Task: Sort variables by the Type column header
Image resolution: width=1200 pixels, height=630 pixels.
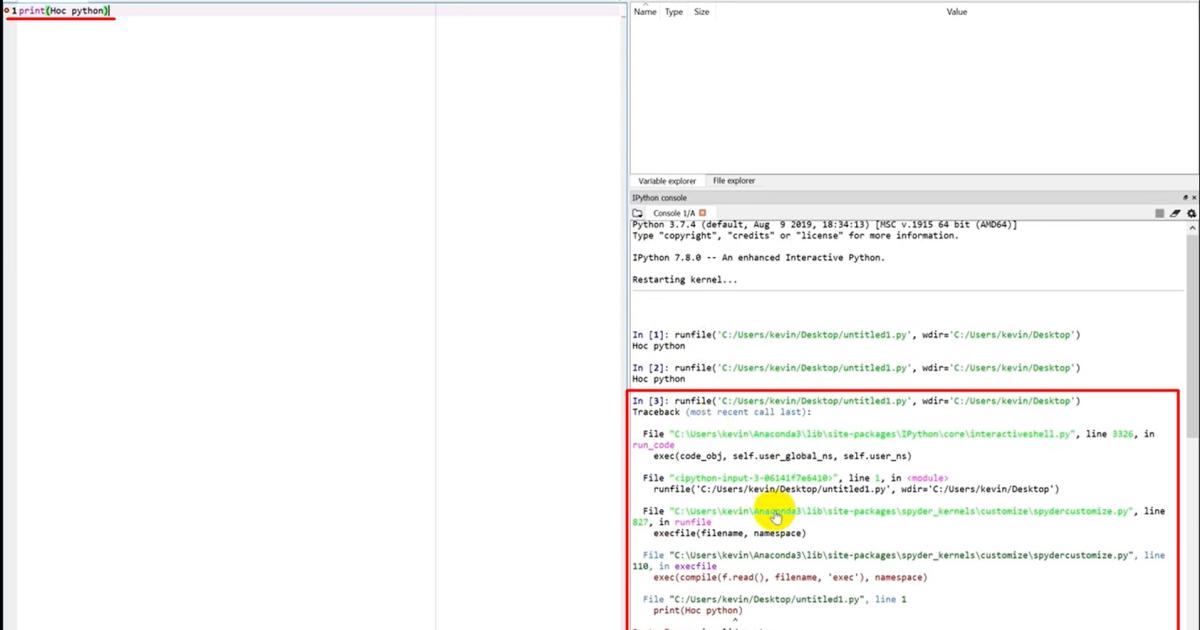Action: 672,11
